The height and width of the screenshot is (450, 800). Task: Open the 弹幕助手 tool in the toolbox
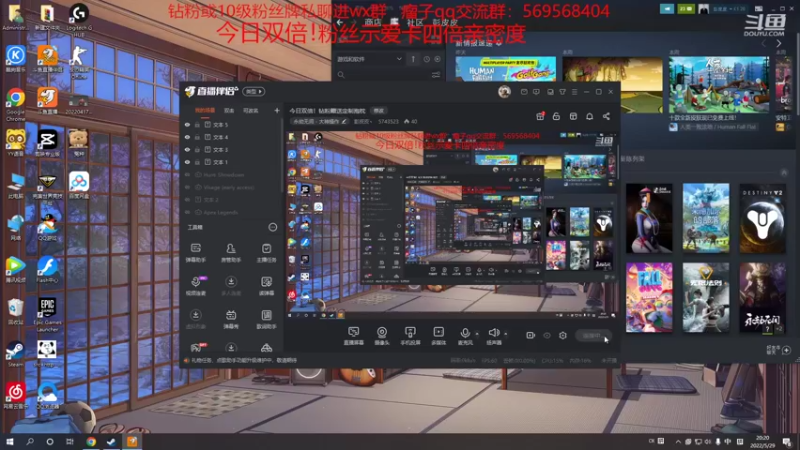(195, 252)
